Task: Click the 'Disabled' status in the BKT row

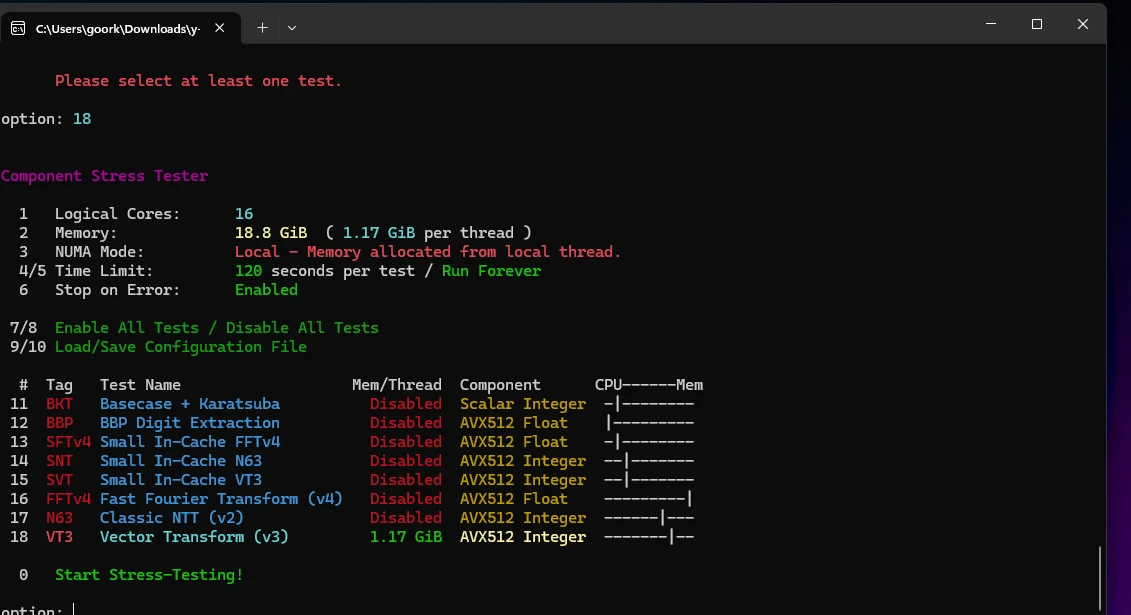Action: [405, 404]
